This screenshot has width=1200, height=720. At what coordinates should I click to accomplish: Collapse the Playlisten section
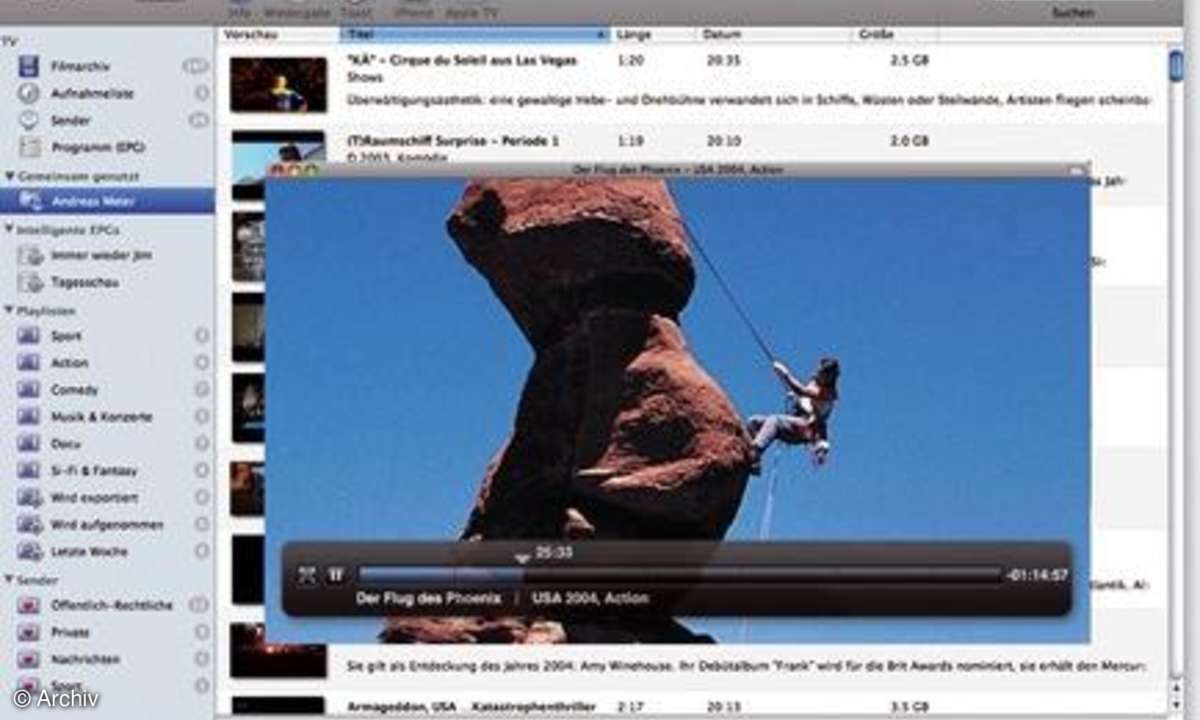pyautogui.click(x=9, y=311)
